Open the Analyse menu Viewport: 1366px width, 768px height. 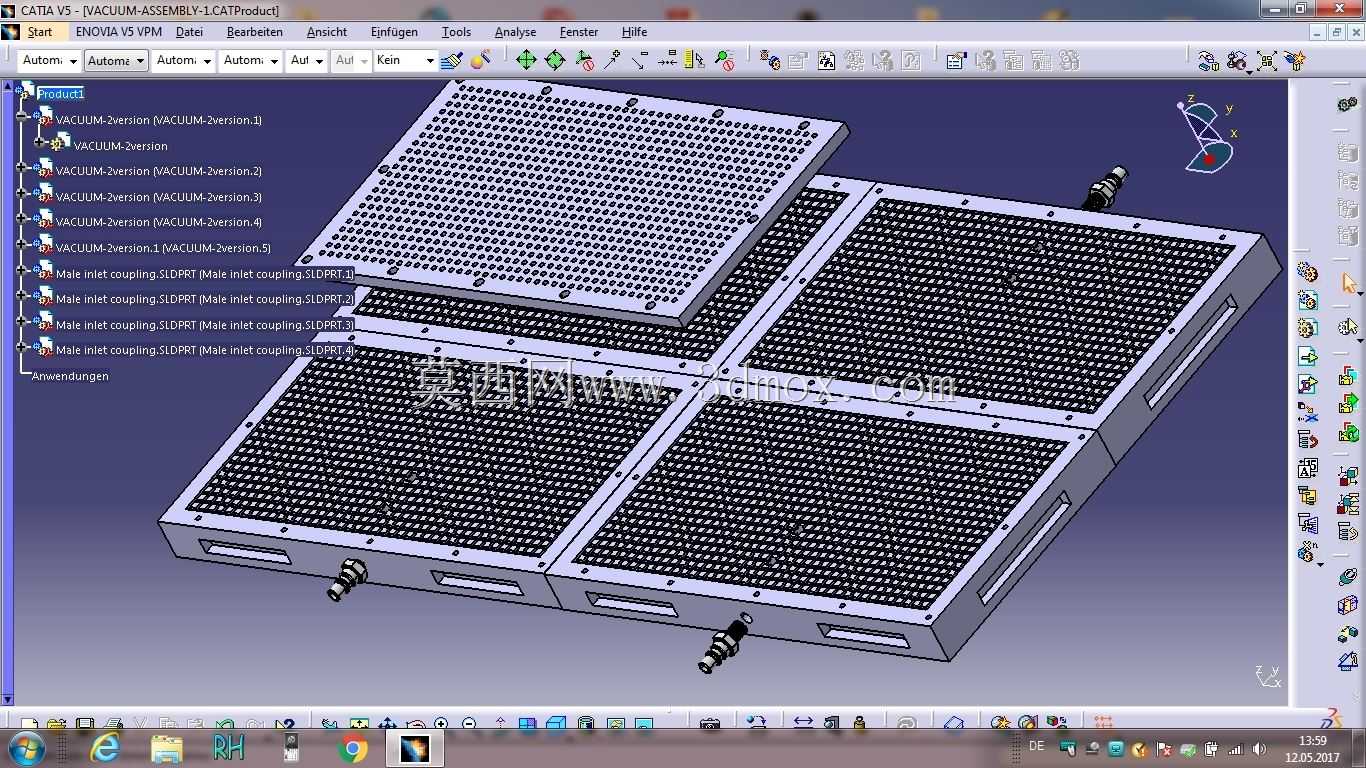pyautogui.click(x=515, y=32)
